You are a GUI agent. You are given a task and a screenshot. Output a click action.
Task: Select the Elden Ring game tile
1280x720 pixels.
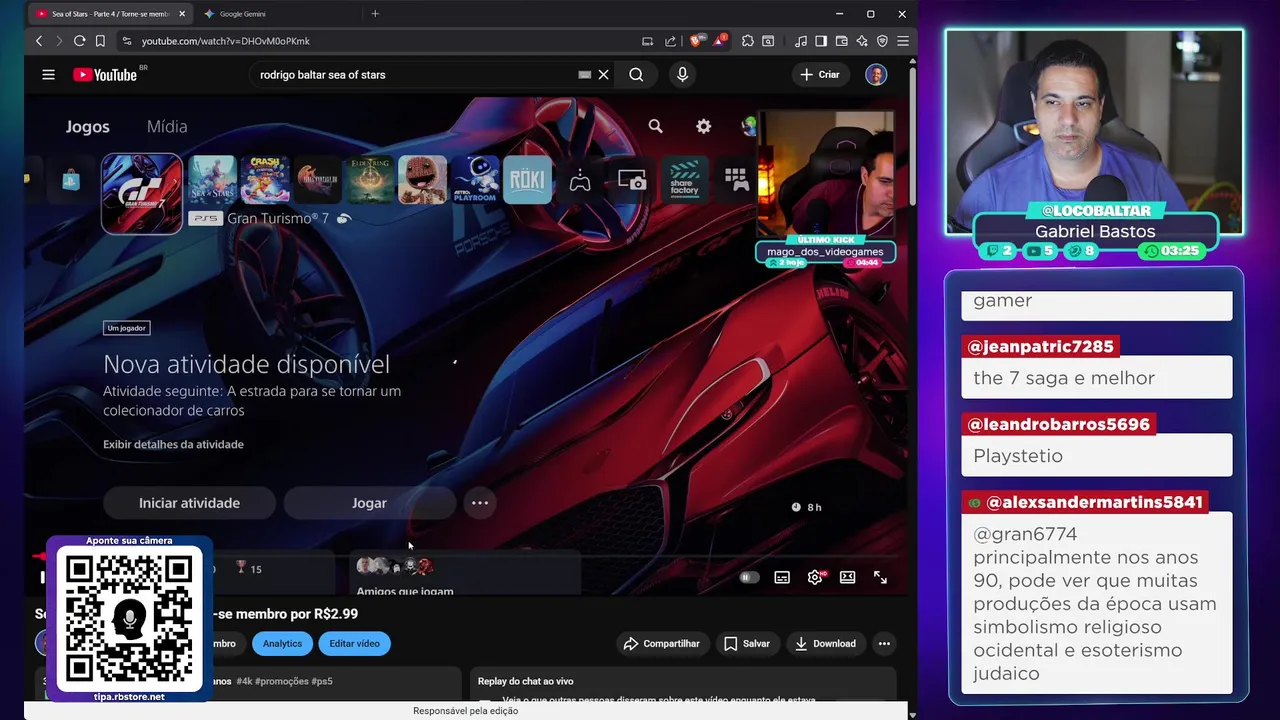370,180
